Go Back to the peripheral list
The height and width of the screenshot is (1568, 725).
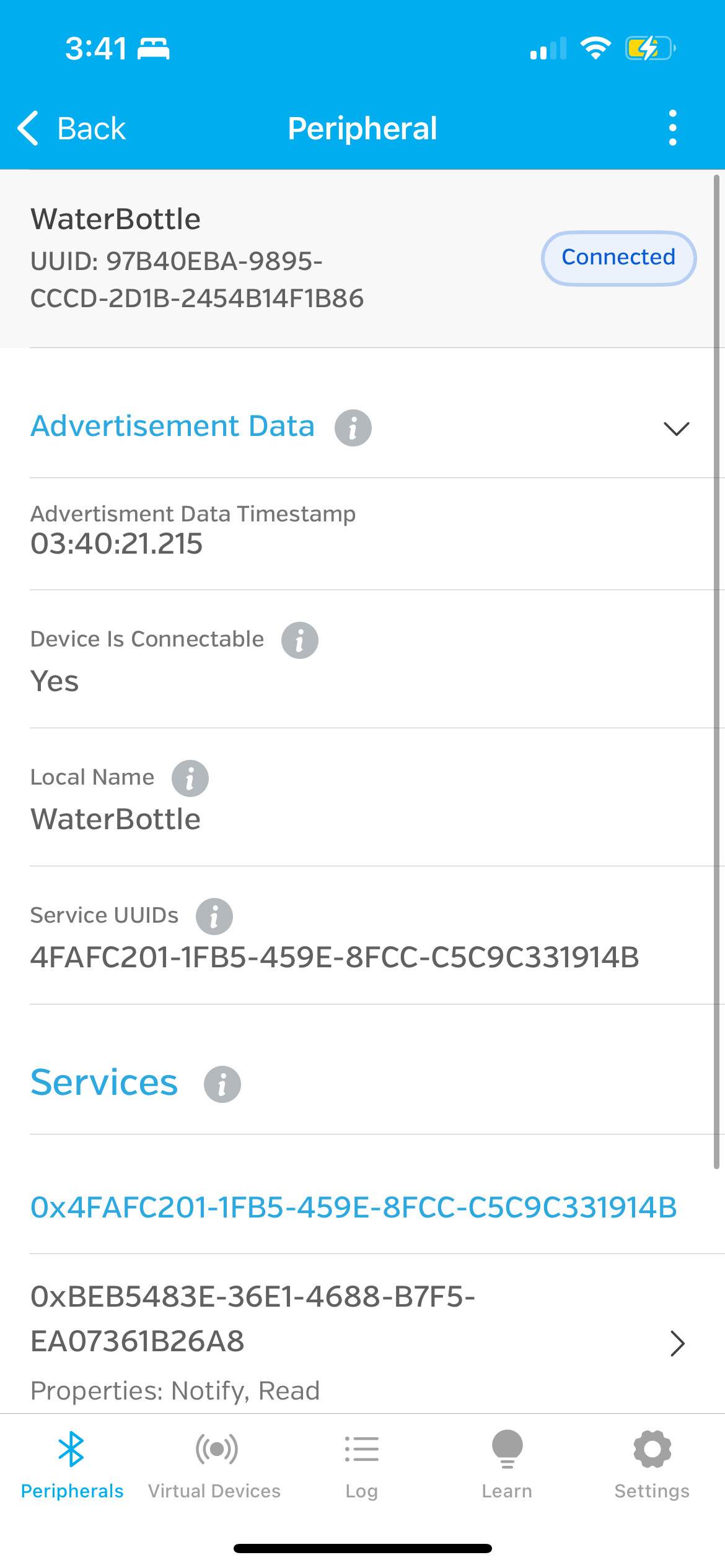pos(72,128)
